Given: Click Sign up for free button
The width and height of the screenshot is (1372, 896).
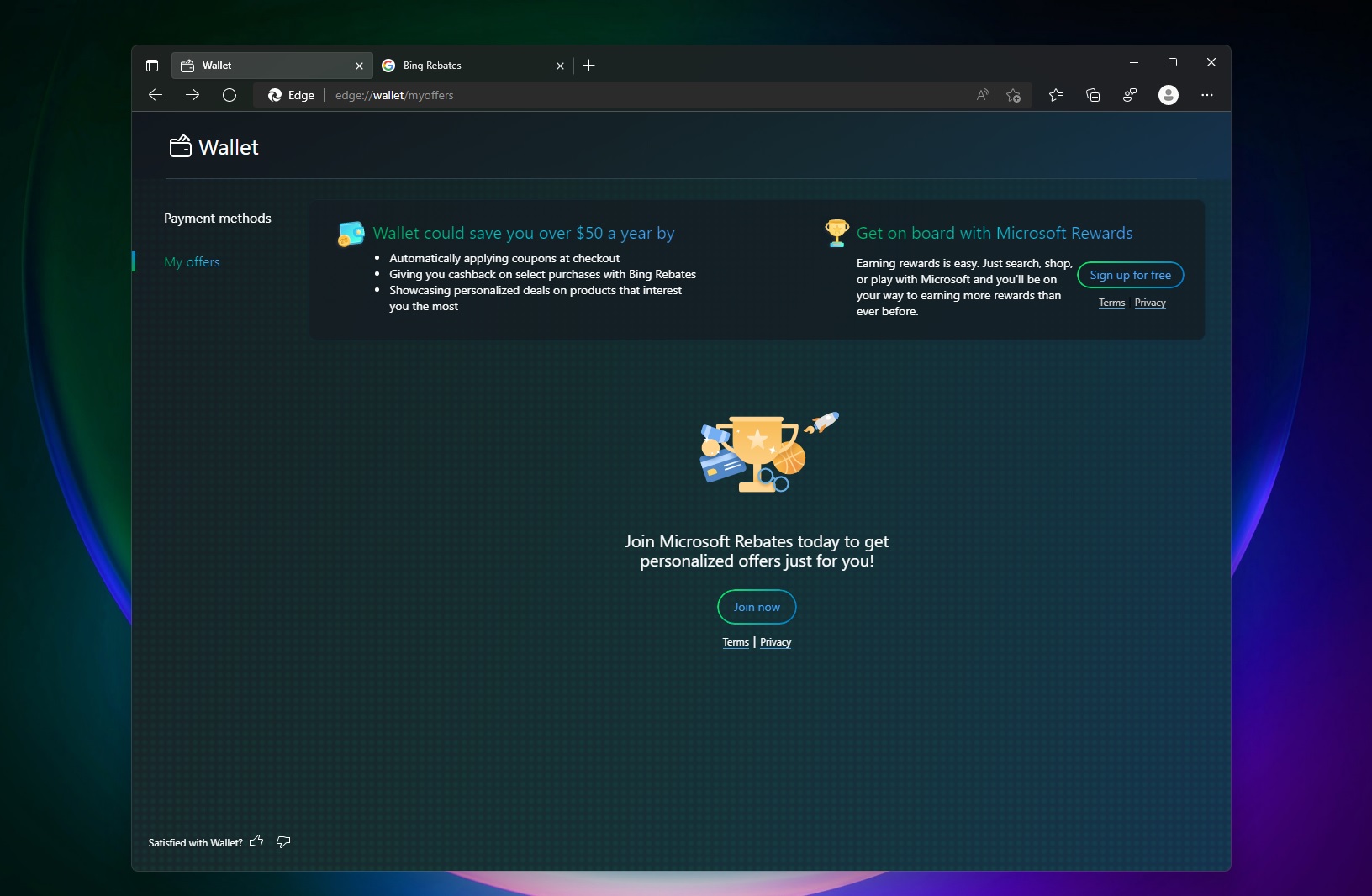Looking at the screenshot, I should [x=1131, y=275].
